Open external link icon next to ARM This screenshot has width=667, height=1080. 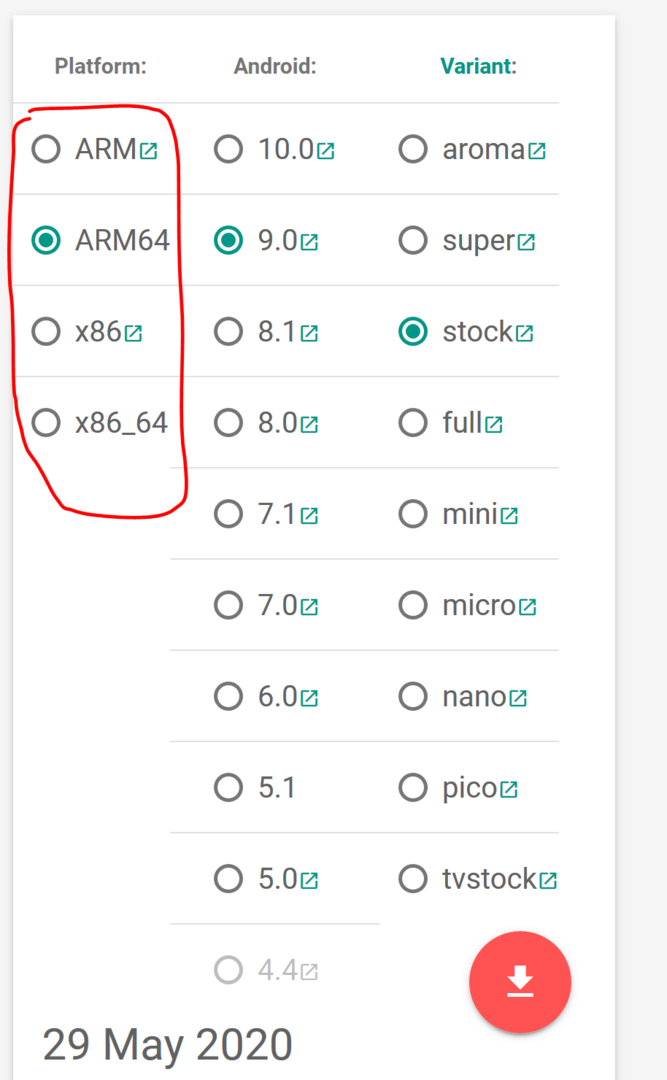[148, 151]
